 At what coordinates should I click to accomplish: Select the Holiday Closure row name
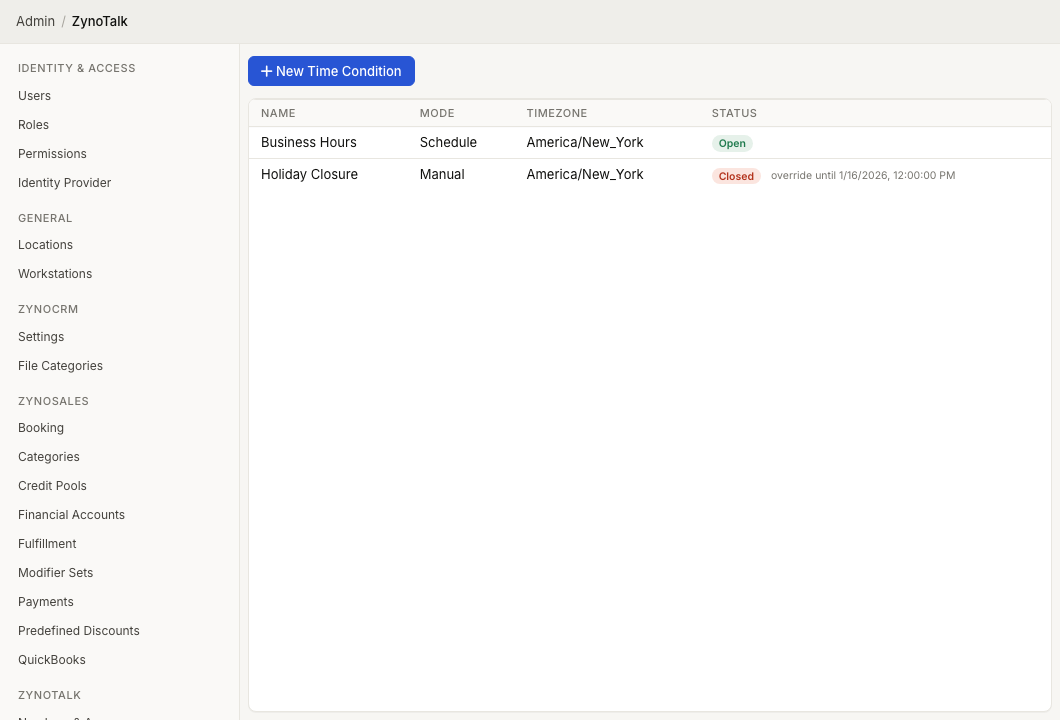309,174
